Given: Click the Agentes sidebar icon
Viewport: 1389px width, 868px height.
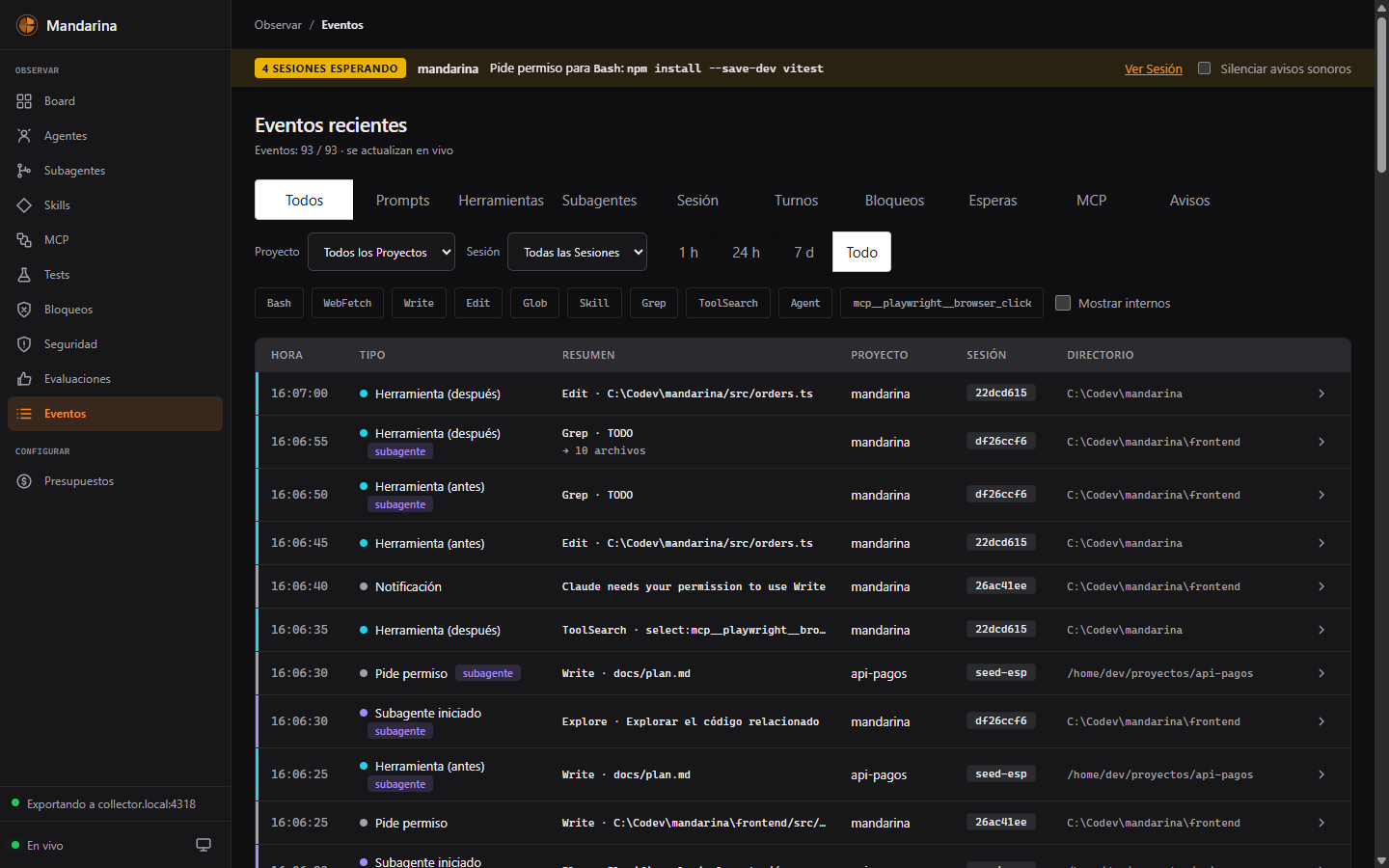Looking at the screenshot, I should point(24,136).
